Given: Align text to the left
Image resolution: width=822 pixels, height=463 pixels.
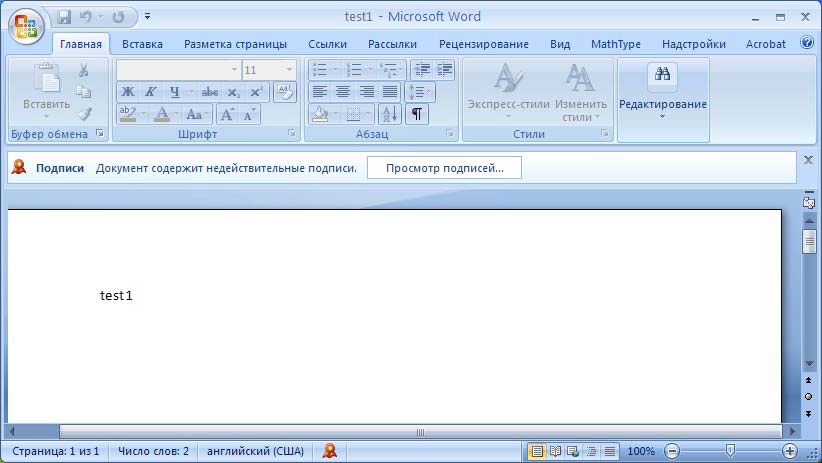Looking at the screenshot, I should pos(320,92).
